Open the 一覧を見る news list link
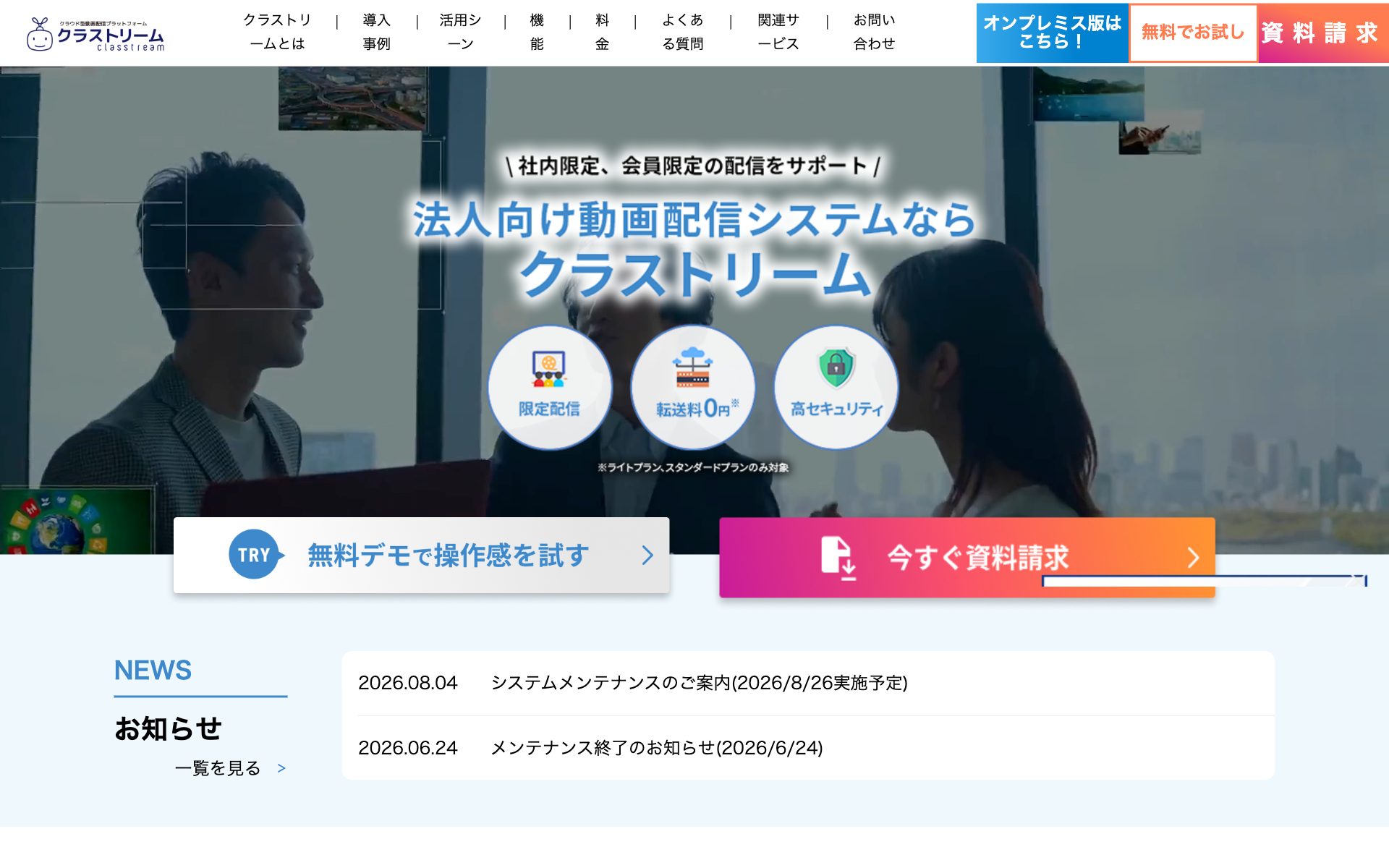The width and height of the screenshot is (1389, 868). coord(217,768)
